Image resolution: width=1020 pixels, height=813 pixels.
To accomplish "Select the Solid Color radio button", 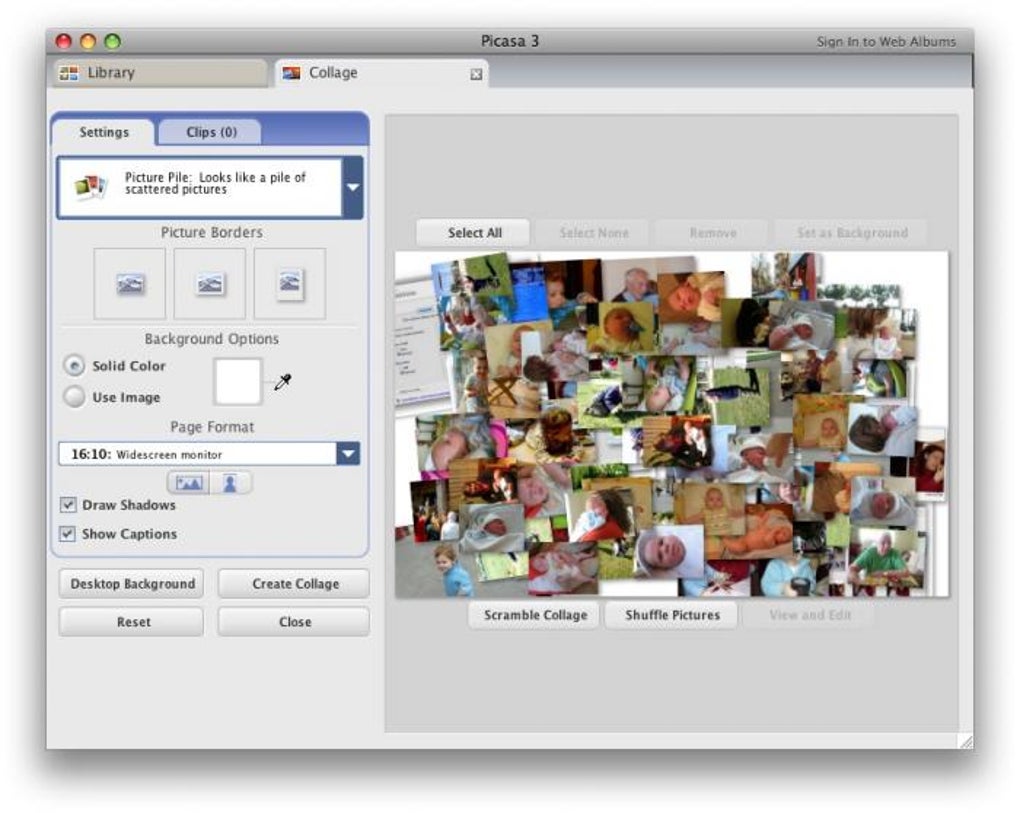I will click(75, 366).
